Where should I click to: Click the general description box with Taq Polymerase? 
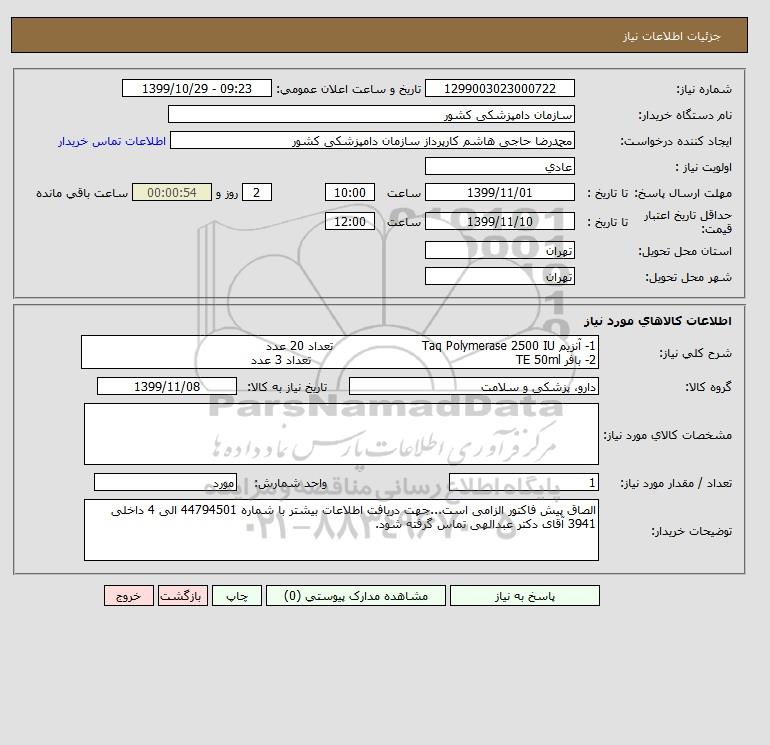(x=340, y=353)
